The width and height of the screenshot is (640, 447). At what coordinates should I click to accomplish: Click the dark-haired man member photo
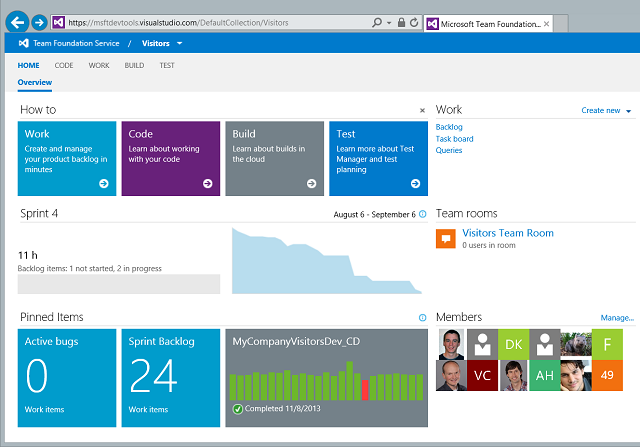point(576,375)
